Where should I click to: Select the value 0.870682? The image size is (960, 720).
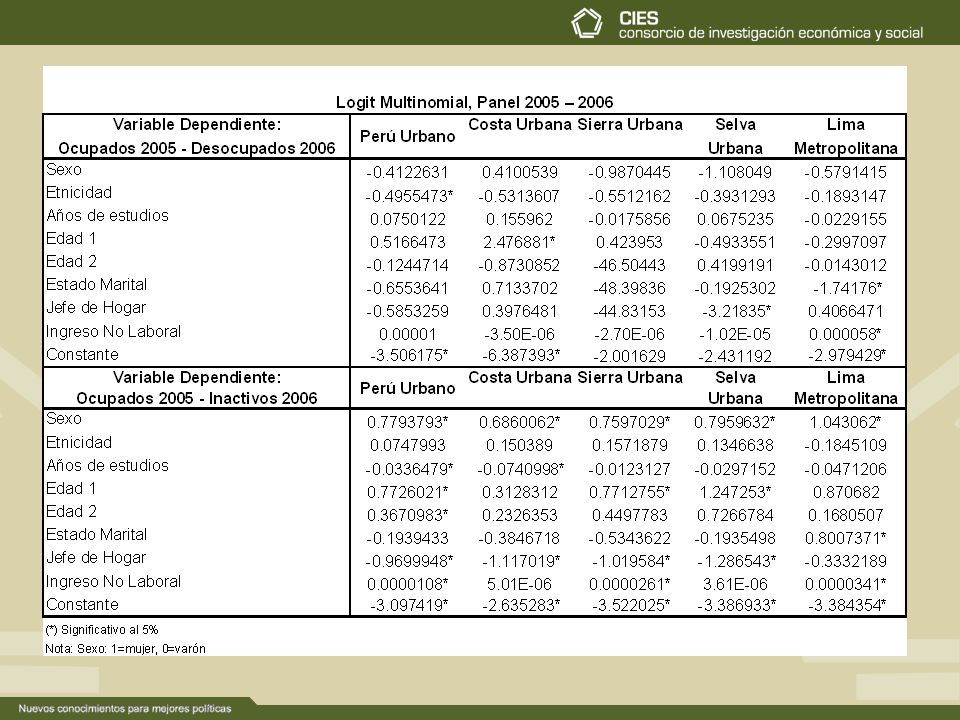tap(846, 492)
